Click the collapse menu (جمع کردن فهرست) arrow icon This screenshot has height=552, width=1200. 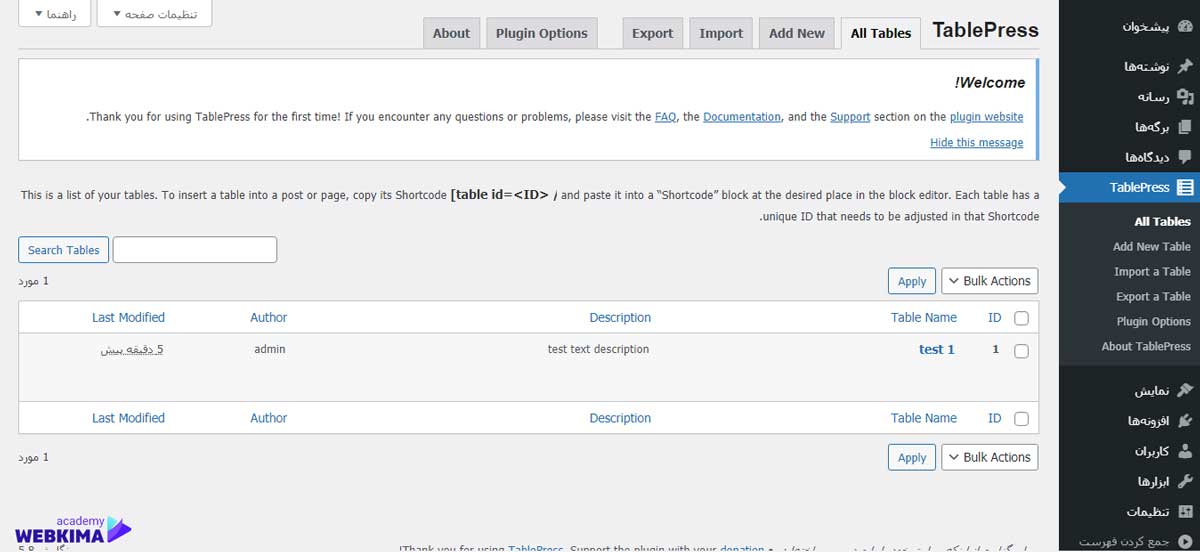coord(1185,542)
